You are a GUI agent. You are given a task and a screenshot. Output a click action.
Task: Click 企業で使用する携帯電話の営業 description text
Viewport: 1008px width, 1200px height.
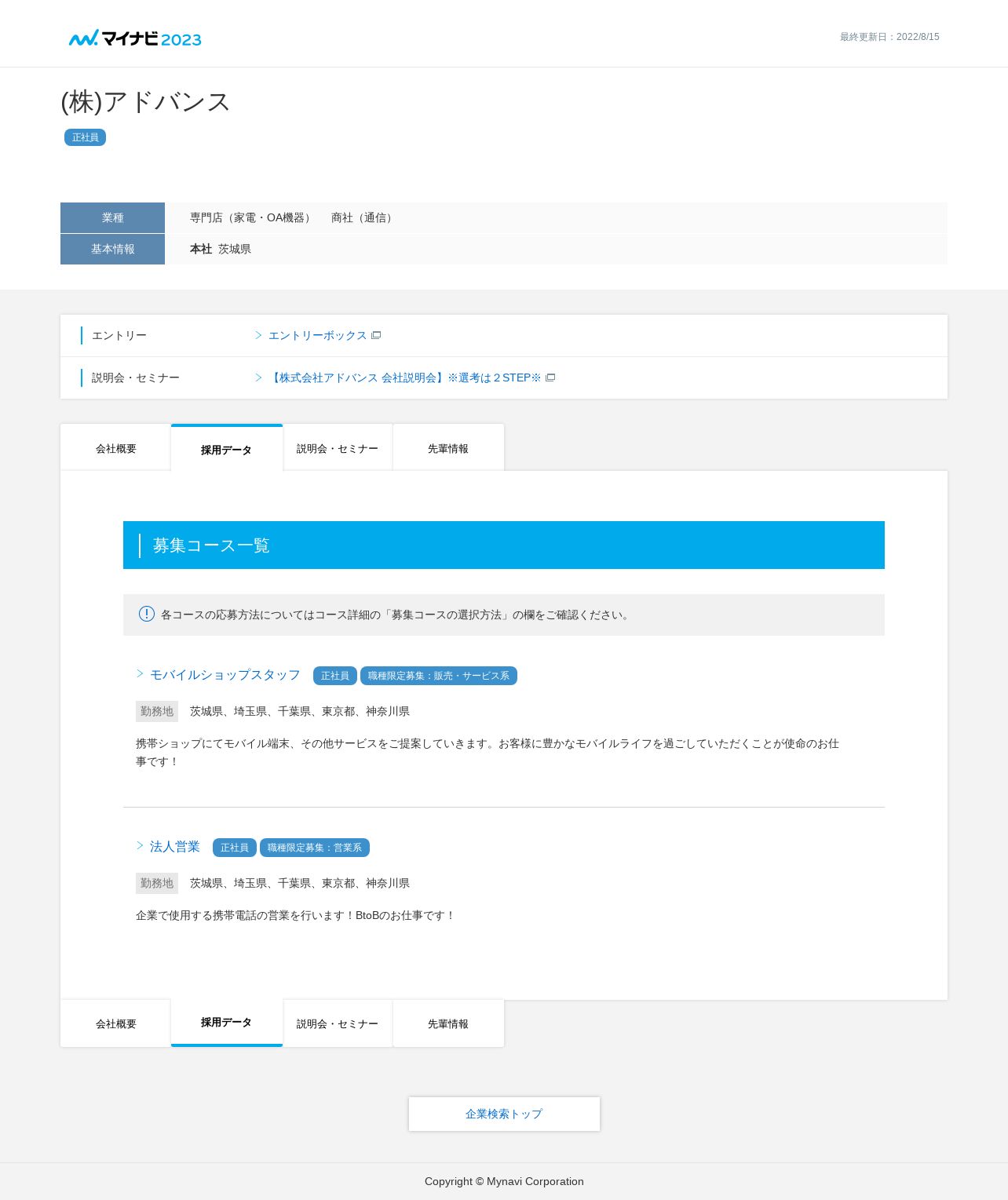(295, 915)
